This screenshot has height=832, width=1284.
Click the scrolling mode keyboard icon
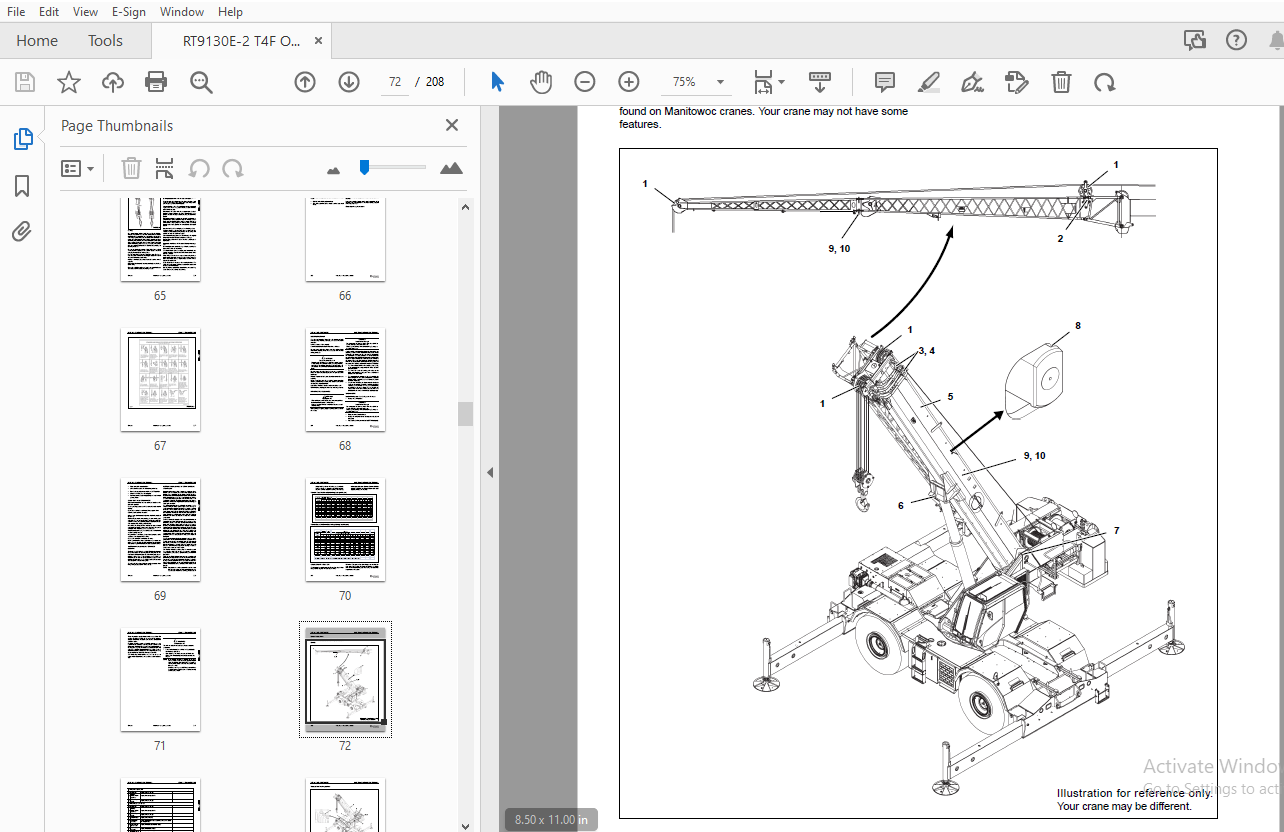820,82
